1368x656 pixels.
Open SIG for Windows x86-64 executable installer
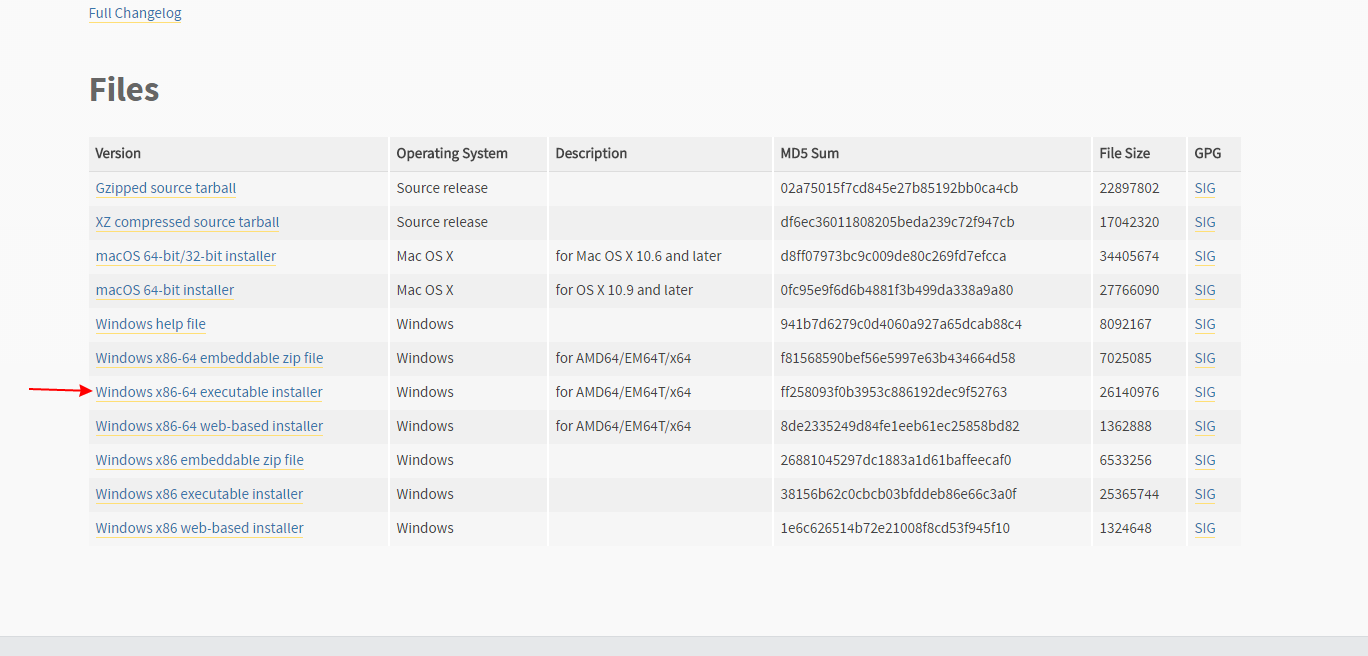1205,392
